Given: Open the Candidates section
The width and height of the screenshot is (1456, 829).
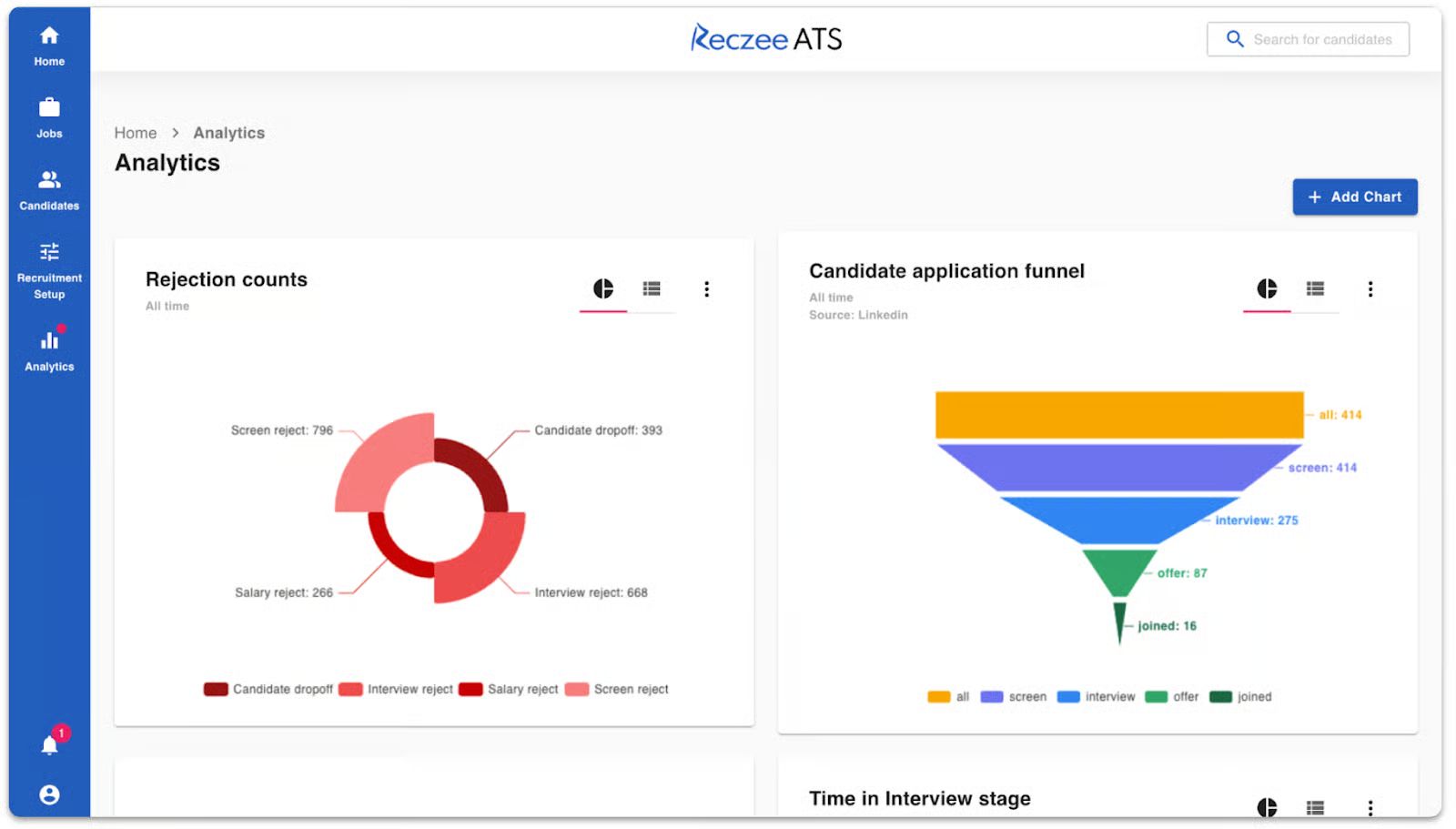Looking at the screenshot, I should pyautogui.click(x=49, y=190).
